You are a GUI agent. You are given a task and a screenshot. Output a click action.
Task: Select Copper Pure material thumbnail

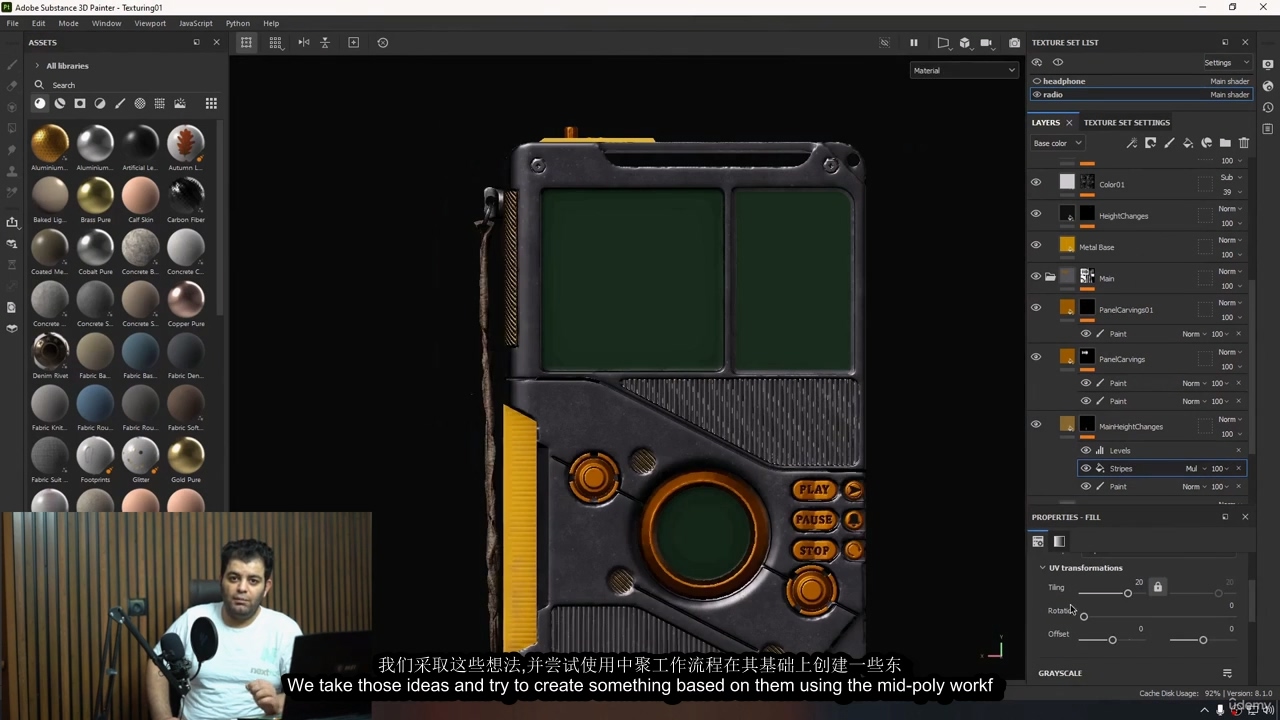pos(186,299)
